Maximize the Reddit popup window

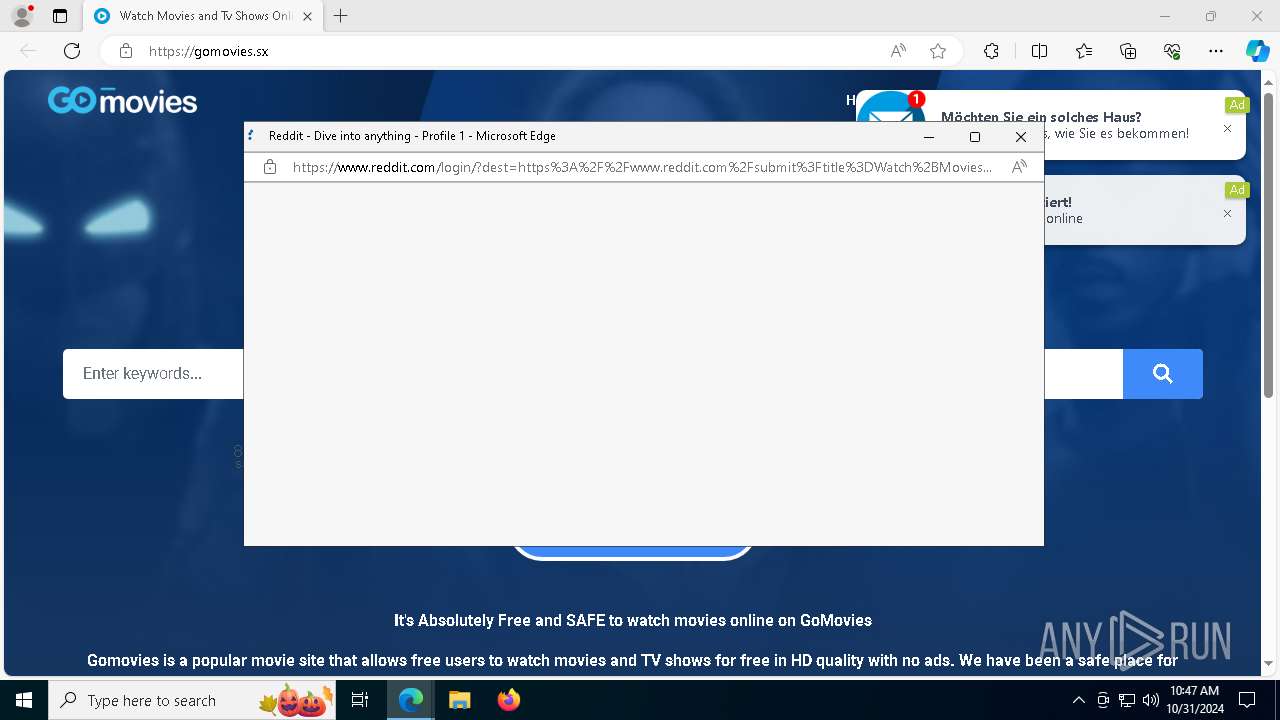click(x=975, y=137)
